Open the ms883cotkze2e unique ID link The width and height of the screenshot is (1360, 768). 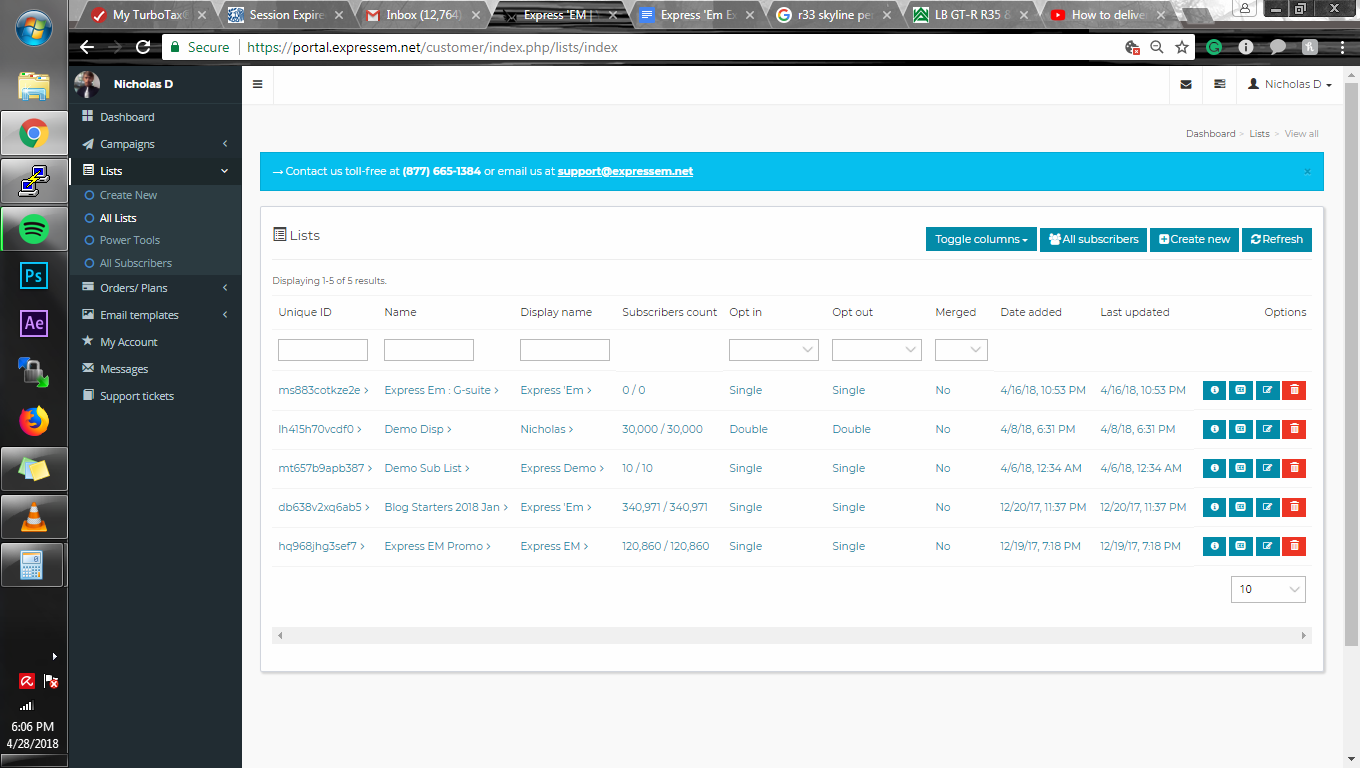[323, 390]
